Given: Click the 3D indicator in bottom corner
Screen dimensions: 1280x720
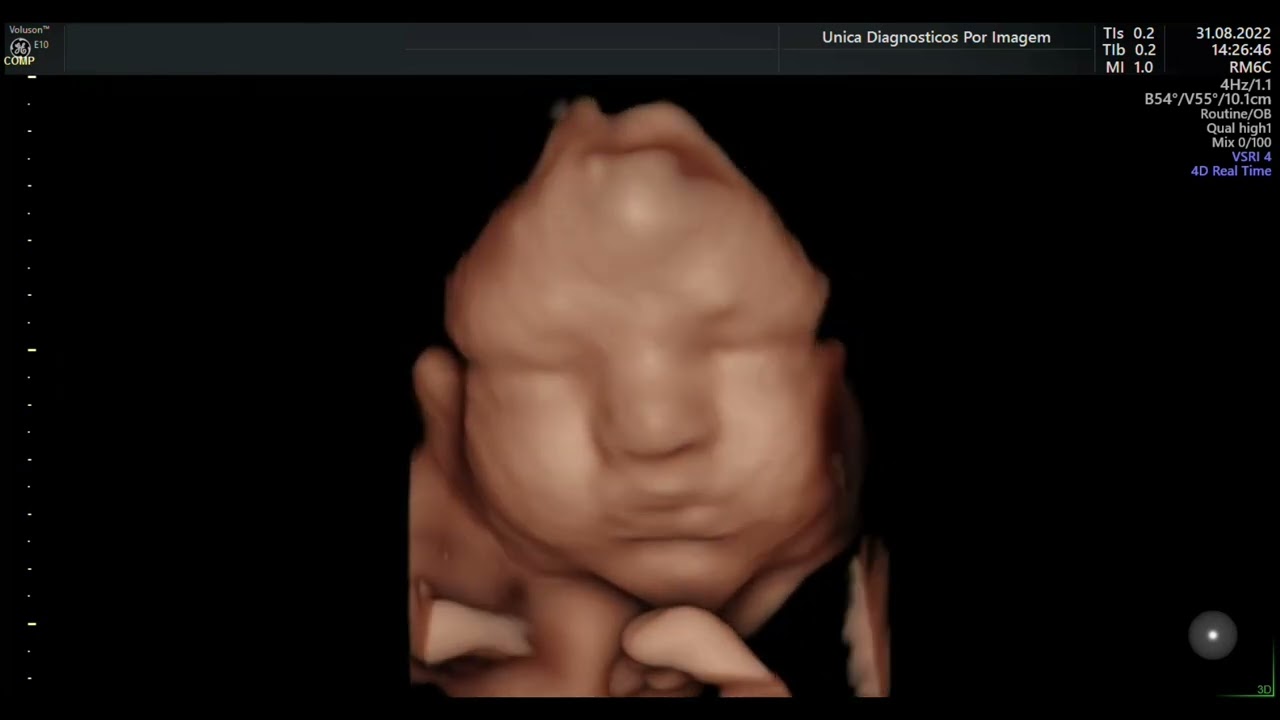Looking at the screenshot, I should click(1264, 690).
